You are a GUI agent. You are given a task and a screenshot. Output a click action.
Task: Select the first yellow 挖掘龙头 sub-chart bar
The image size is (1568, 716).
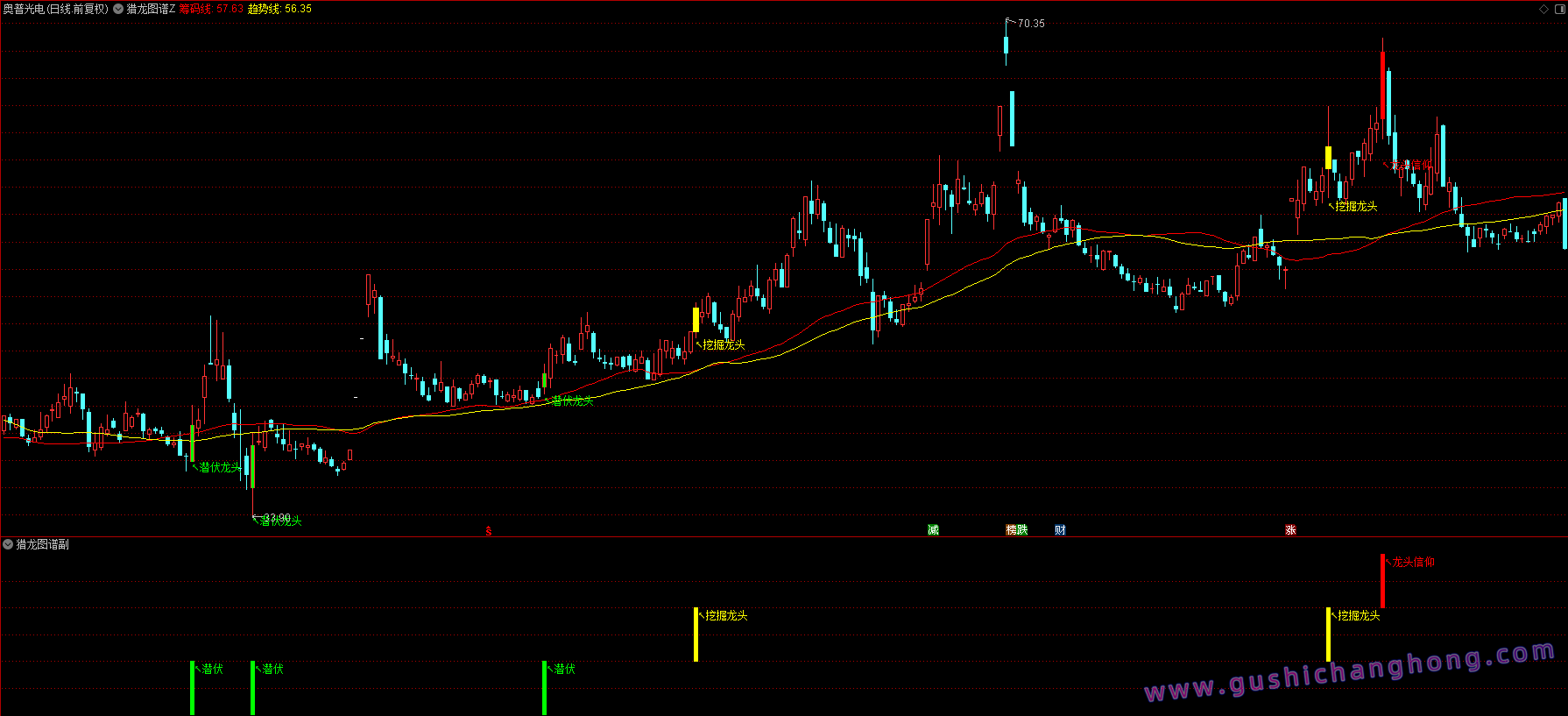[x=696, y=634]
